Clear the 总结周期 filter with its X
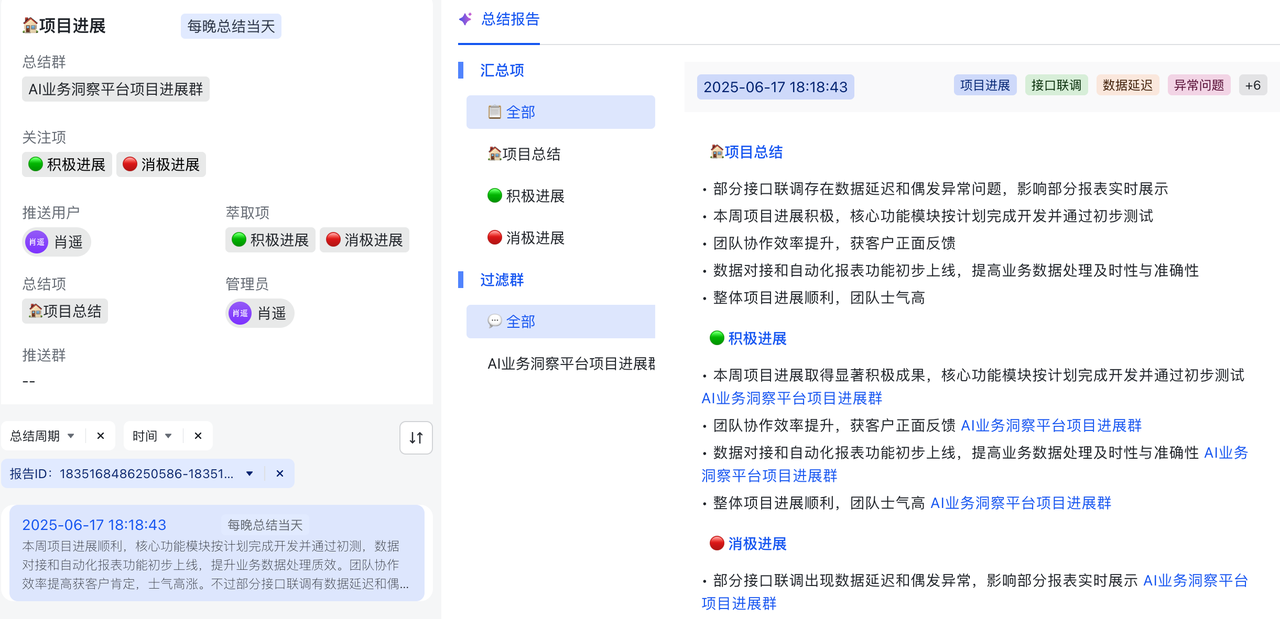Screen dimensions: 1280x619 coord(100,436)
